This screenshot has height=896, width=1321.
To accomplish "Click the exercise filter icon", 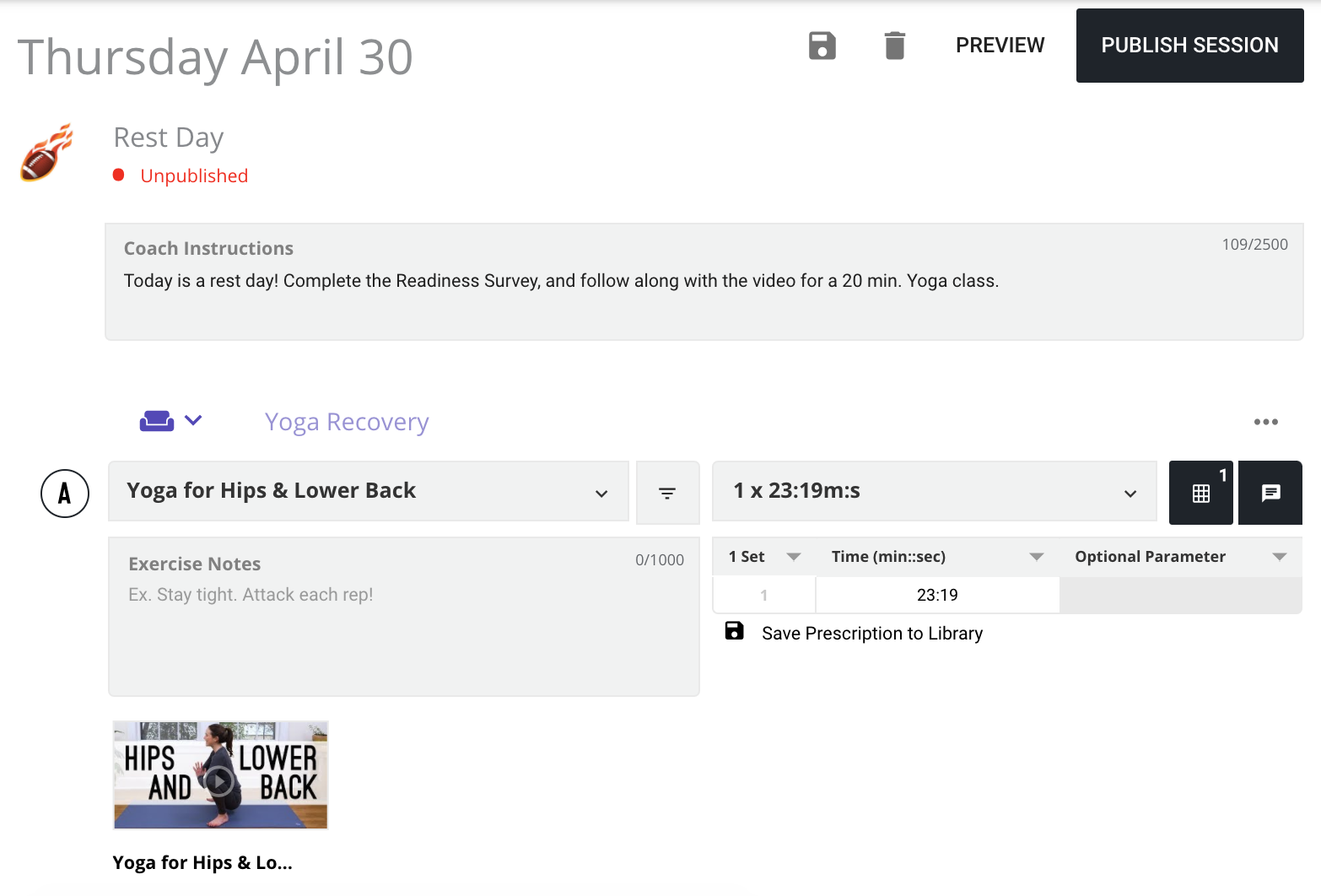I will [667, 493].
